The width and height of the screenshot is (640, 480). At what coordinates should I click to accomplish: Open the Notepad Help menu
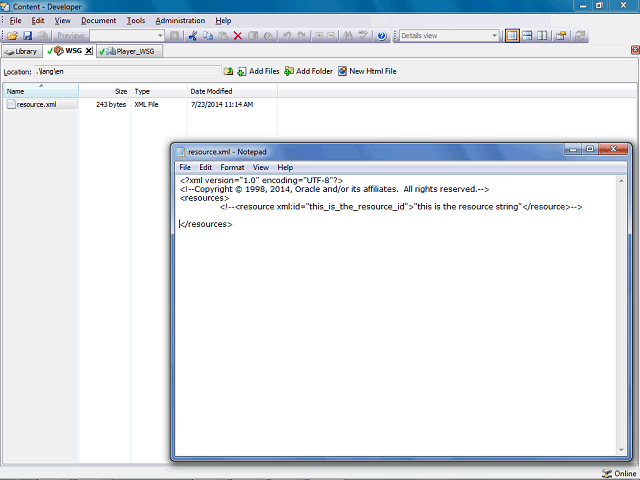(285, 167)
